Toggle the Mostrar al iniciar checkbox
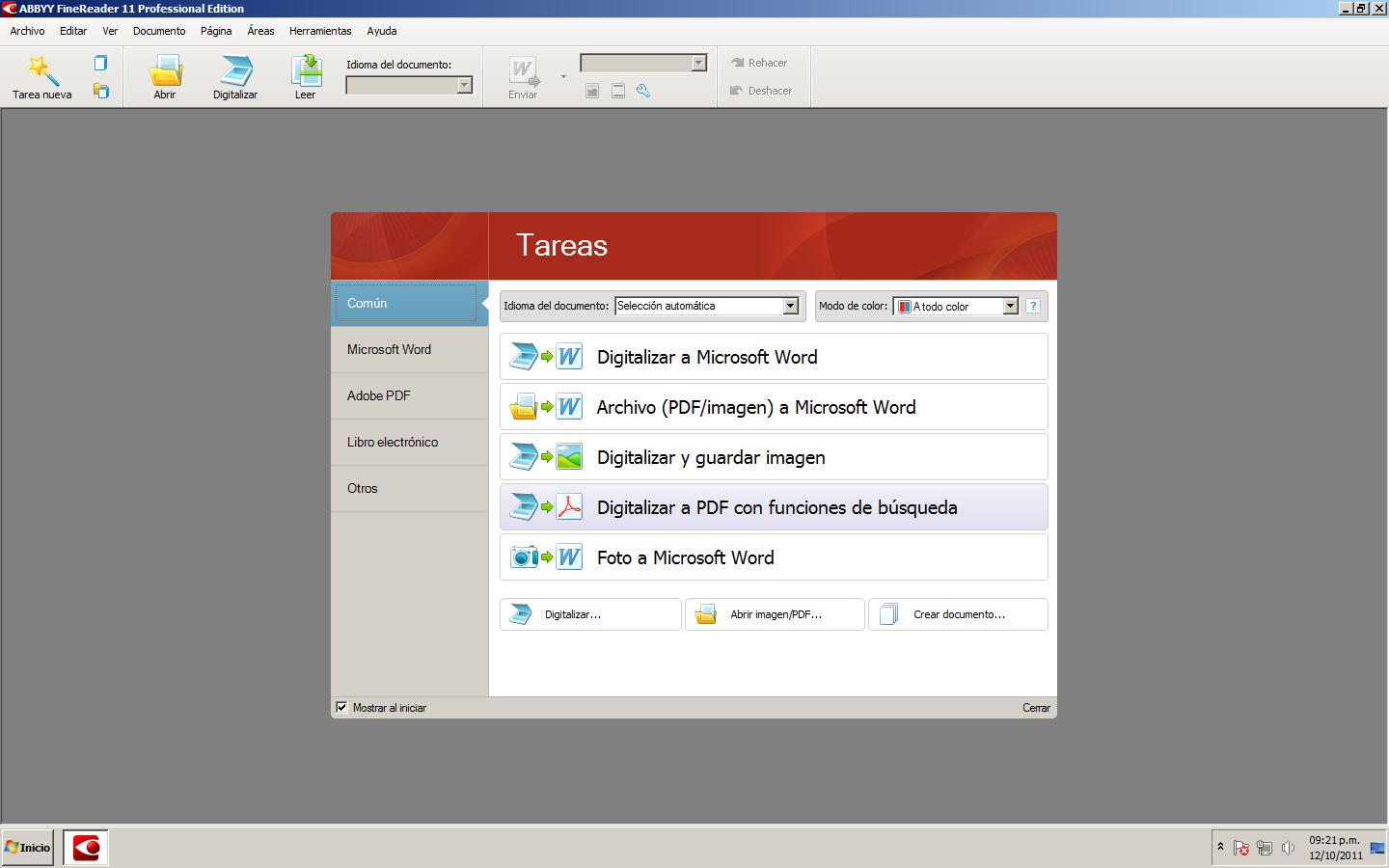Screen dimensions: 1389x868 click(341, 707)
